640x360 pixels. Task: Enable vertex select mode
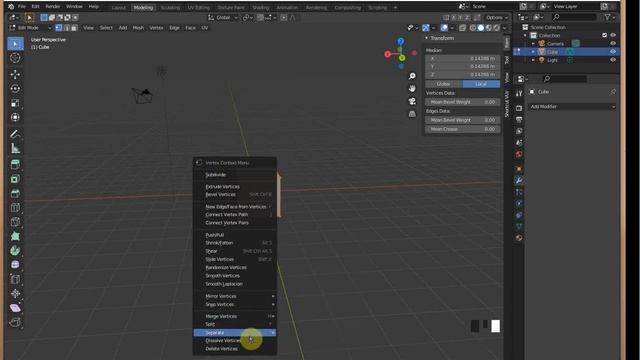click(x=59, y=28)
